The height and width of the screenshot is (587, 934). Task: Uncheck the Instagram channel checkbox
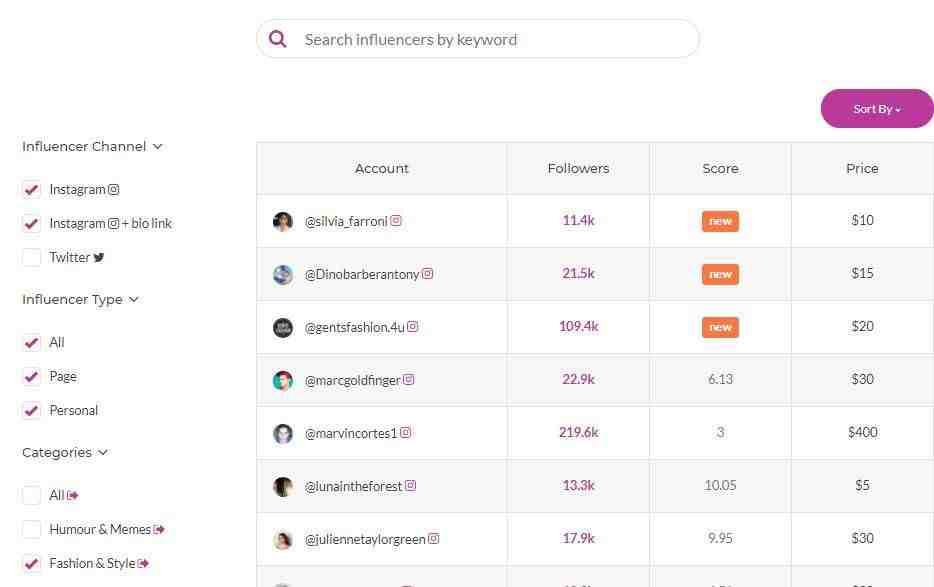click(x=32, y=190)
